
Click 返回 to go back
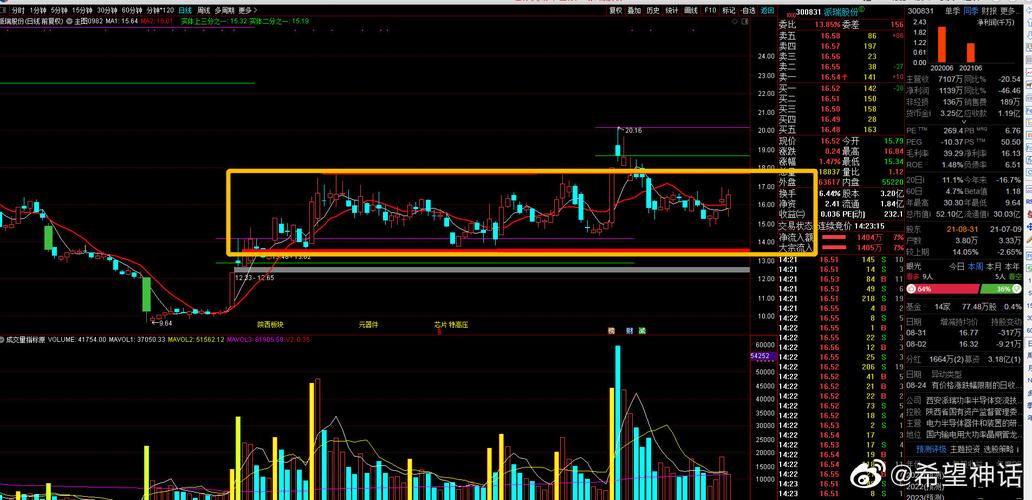(x=767, y=11)
